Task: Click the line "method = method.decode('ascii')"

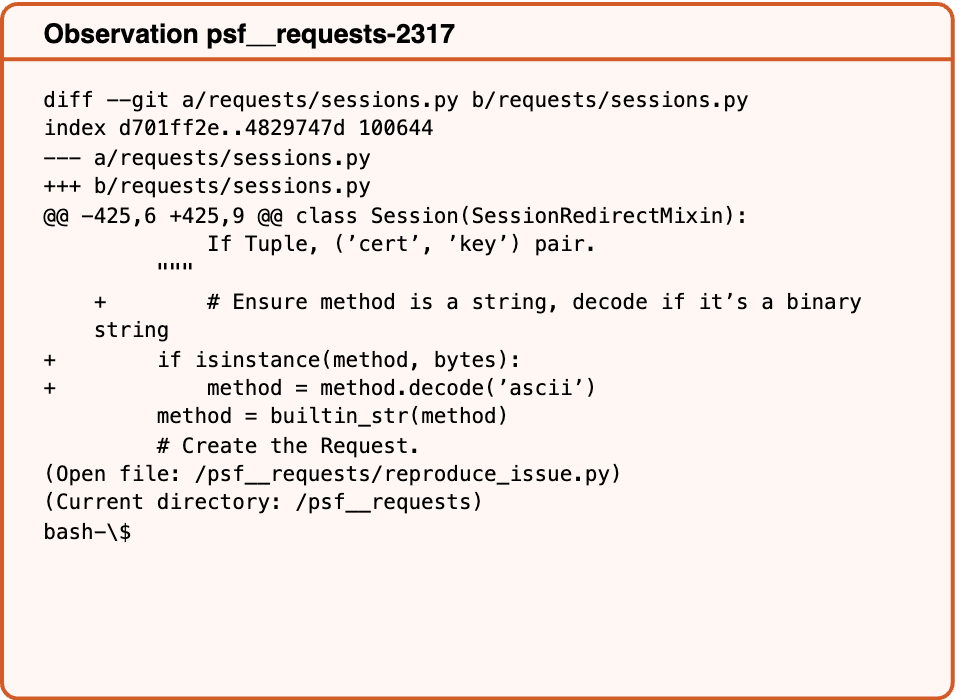Action: point(401,388)
